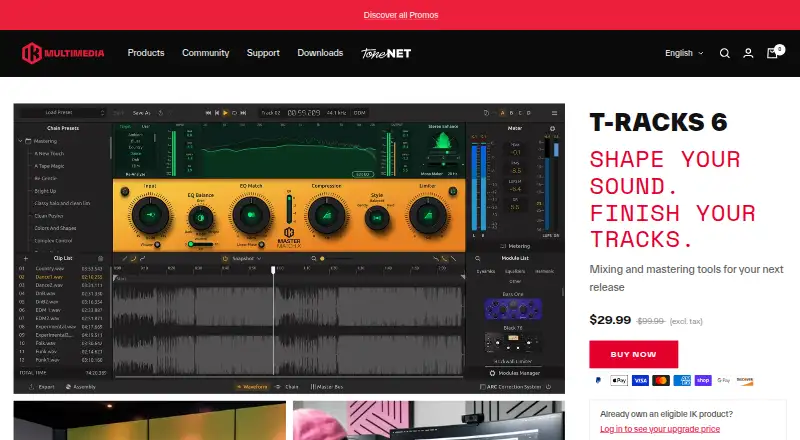Open the Downloads menu

320,53
